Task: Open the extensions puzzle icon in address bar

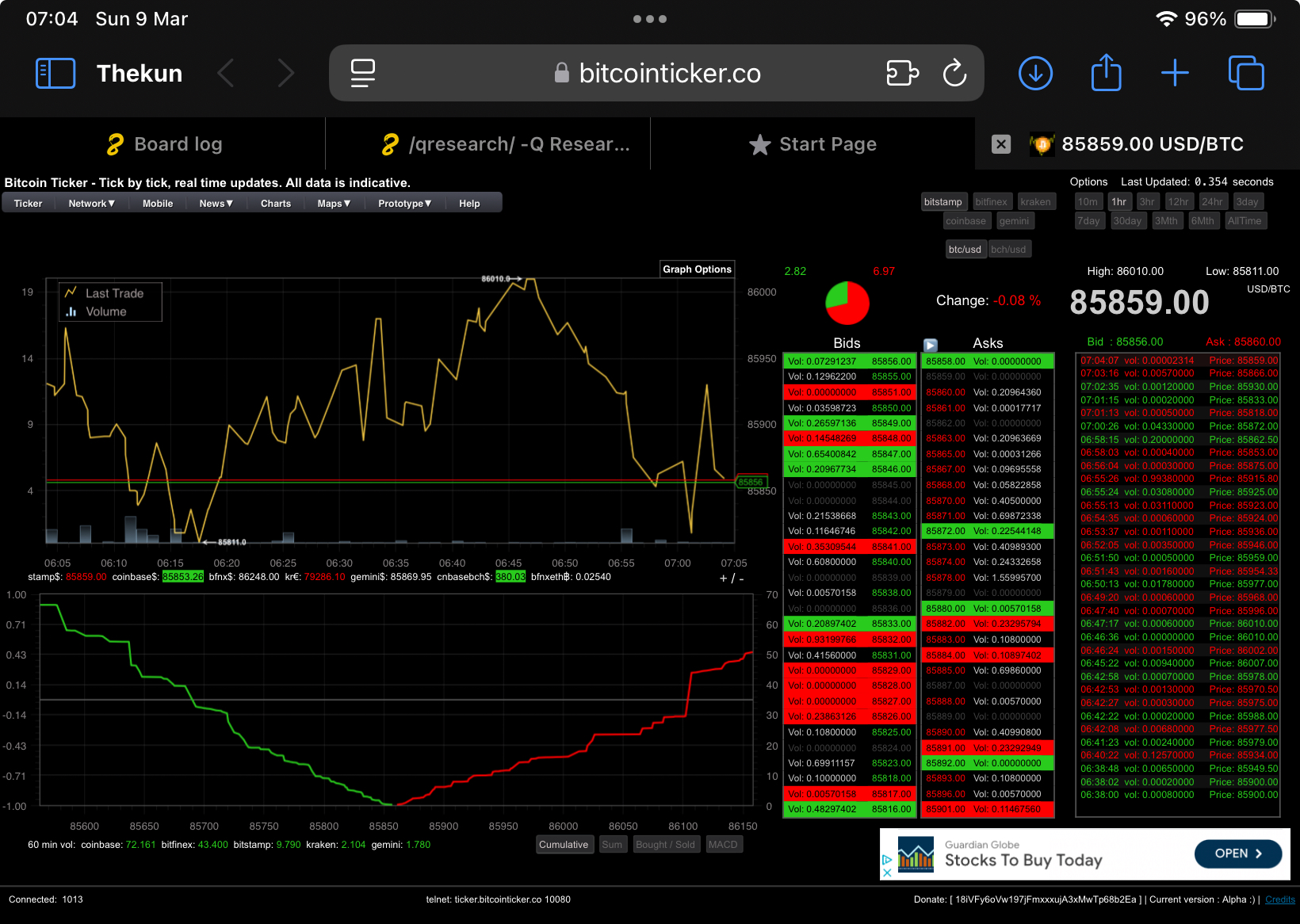Action: pyautogui.click(x=902, y=73)
